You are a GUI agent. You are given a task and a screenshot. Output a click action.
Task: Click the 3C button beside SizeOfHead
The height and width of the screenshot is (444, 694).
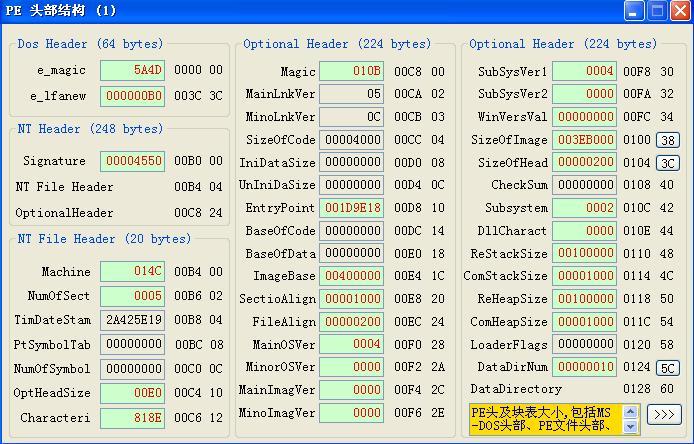[667, 163]
